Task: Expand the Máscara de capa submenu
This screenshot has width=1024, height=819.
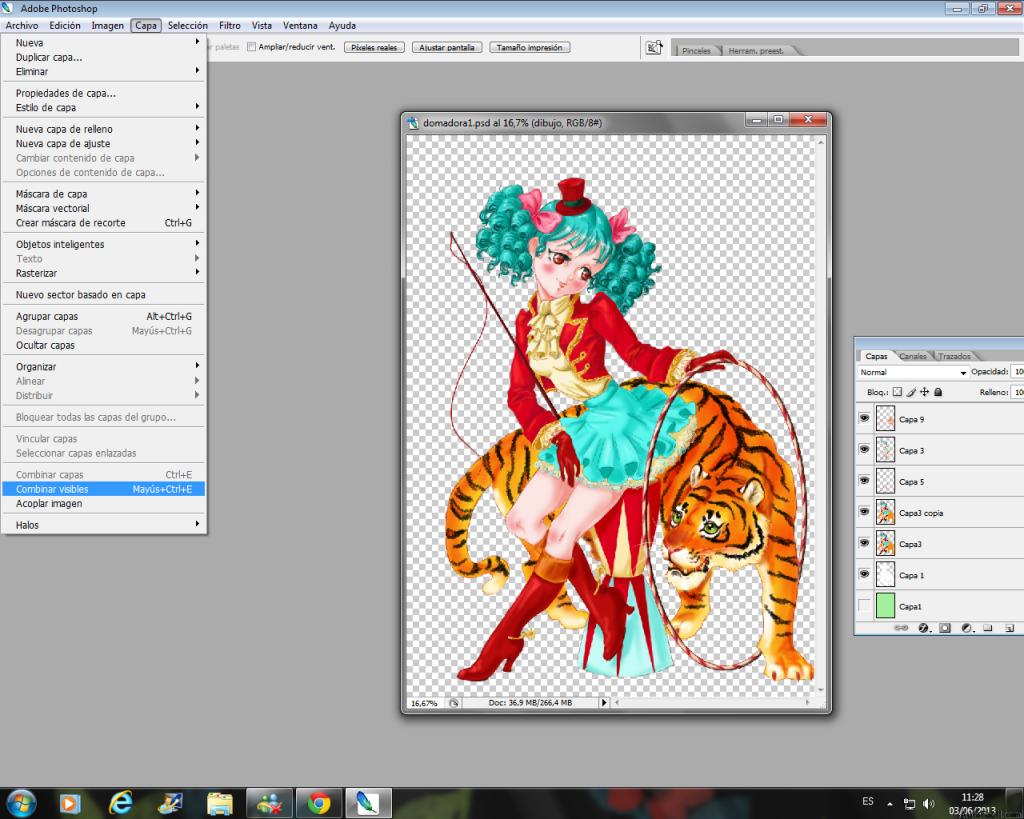Action: click(x=103, y=193)
